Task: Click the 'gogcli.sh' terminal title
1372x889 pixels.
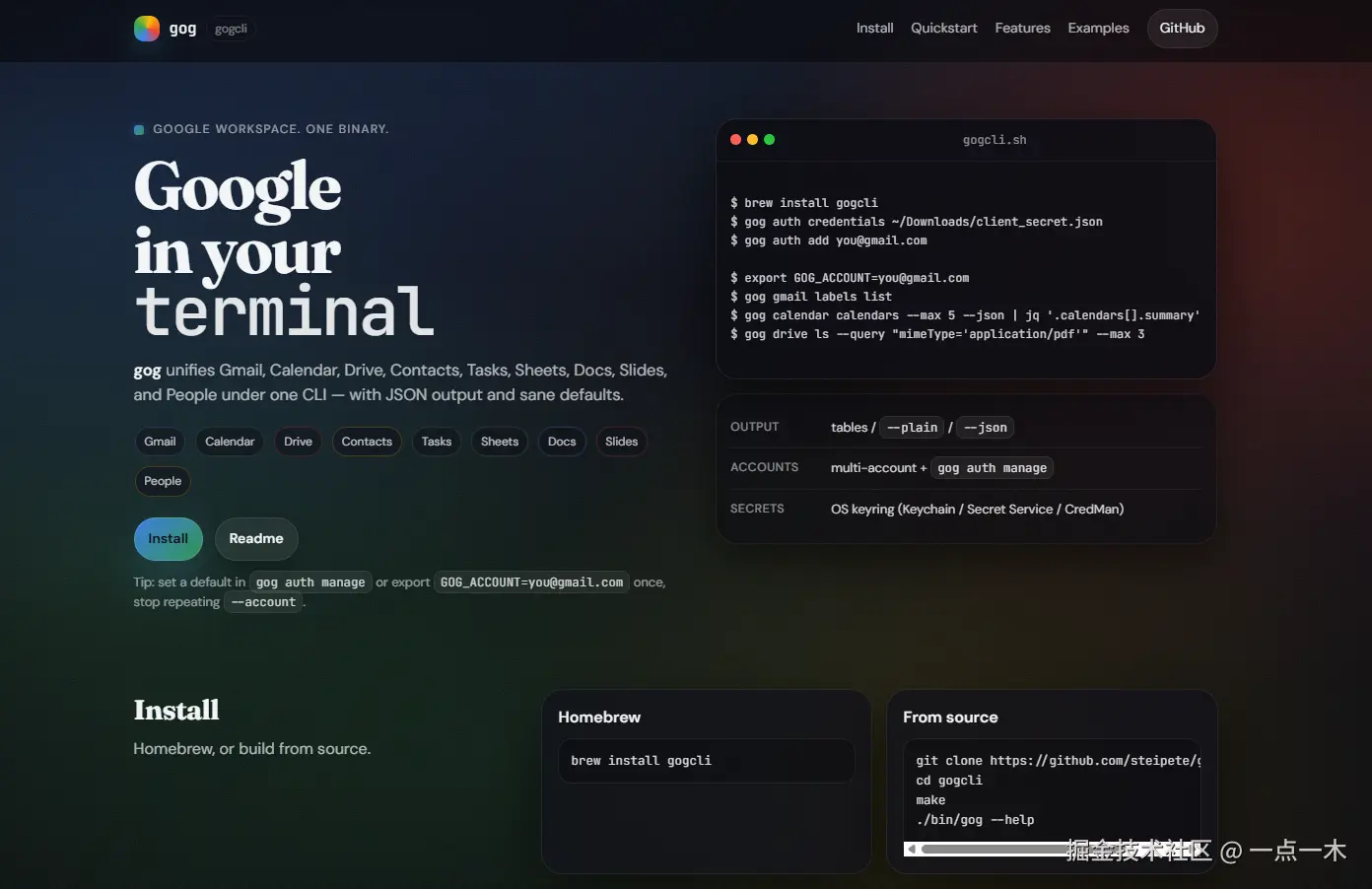Action: tap(995, 140)
